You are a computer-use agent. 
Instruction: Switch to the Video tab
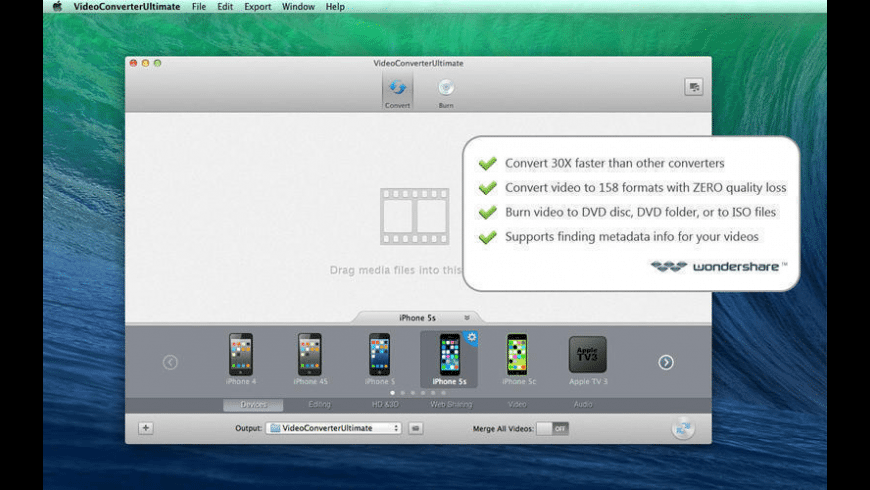tap(517, 405)
